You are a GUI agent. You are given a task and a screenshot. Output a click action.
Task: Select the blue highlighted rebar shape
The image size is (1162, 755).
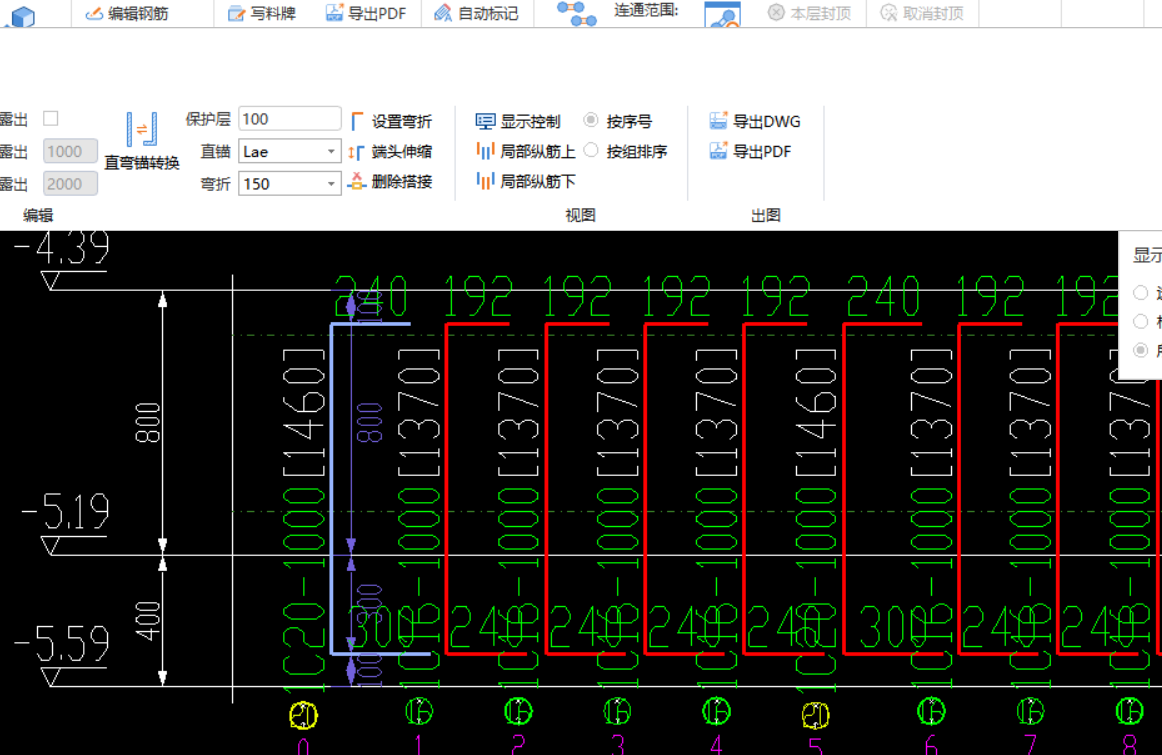coord(331,489)
